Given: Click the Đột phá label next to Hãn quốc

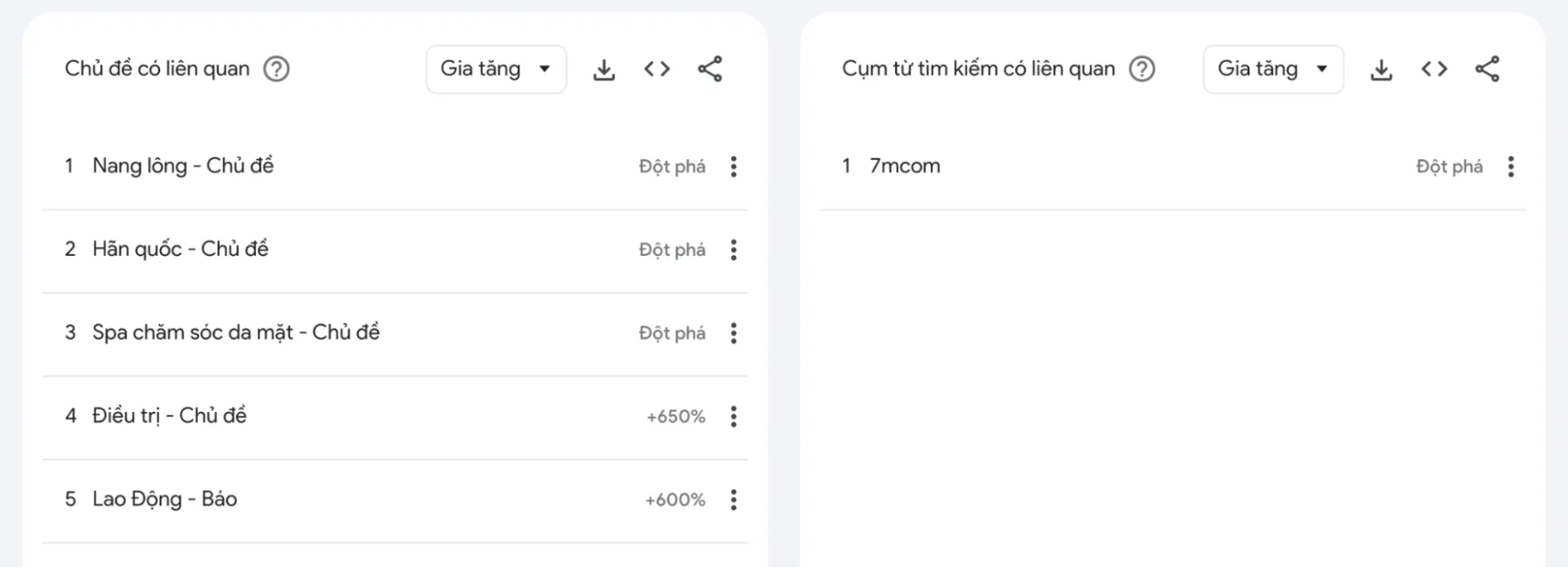Looking at the screenshot, I should pyautogui.click(x=671, y=249).
